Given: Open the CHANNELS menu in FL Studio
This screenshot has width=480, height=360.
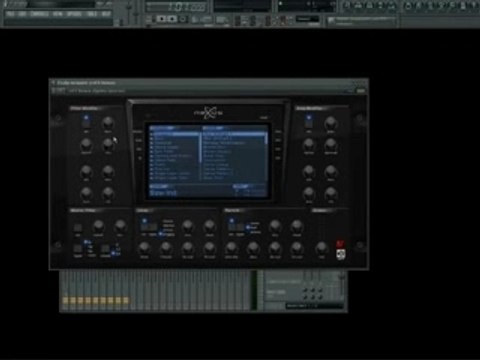Looking at the screenshot, I should [x=39, y=14].
